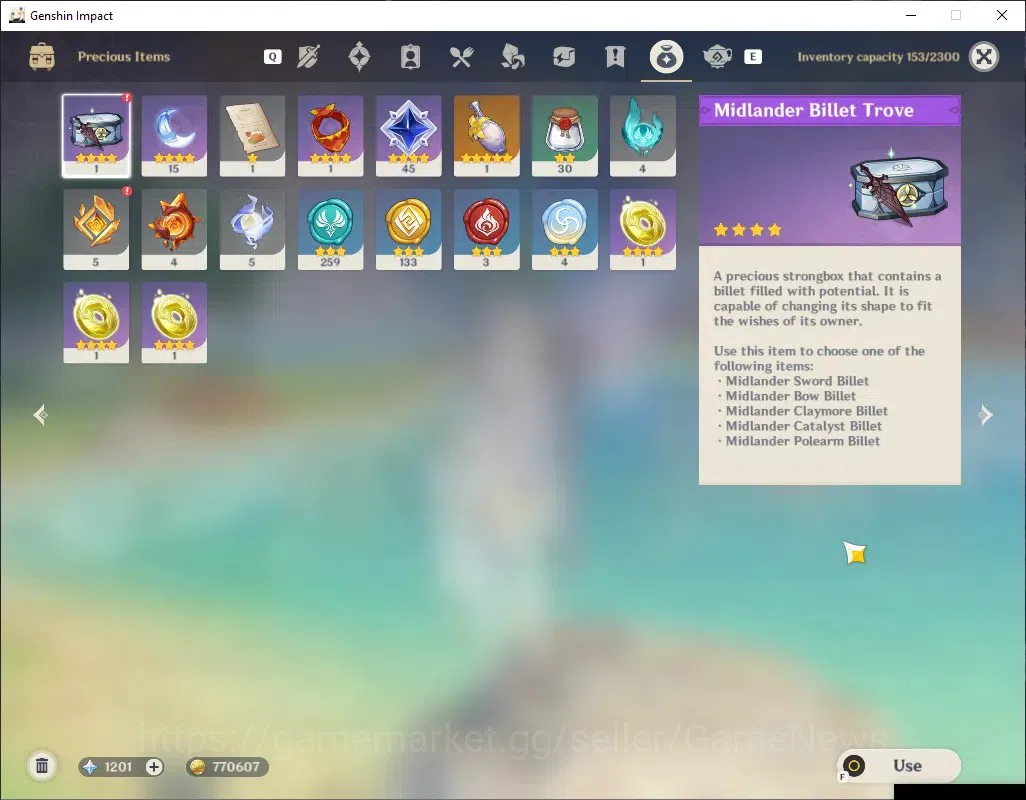Select the Anemo sigil with 259

[x=330, y=230]
